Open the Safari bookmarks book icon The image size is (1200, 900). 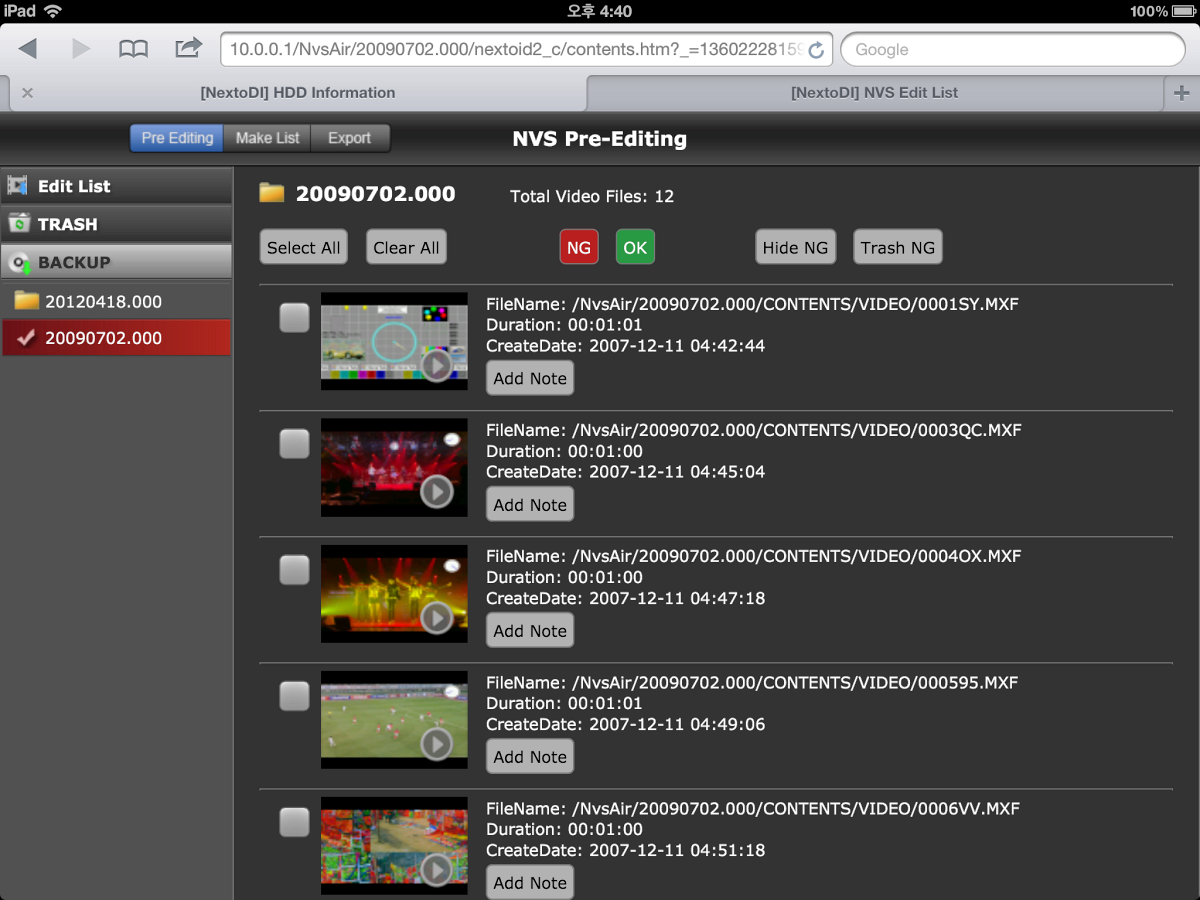point(133,49)
